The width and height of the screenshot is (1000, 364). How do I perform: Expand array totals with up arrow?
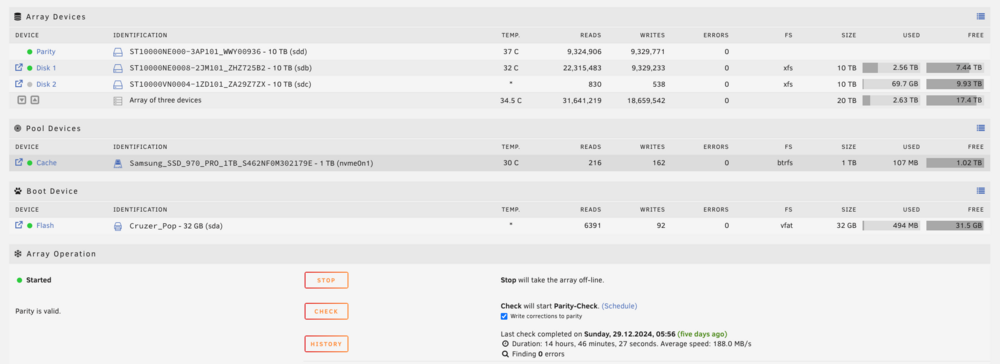click(x=34, y=99)
